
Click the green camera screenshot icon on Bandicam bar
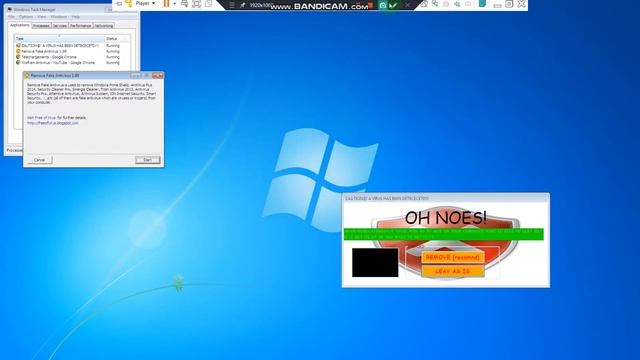(382, 5)
